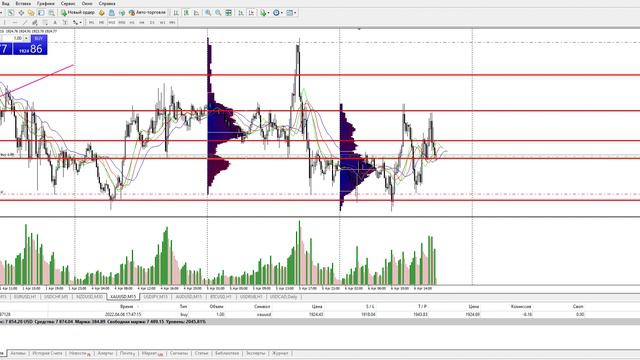
Task: Toggle the Авто-торговля button
Action: [x=147, y=13]
